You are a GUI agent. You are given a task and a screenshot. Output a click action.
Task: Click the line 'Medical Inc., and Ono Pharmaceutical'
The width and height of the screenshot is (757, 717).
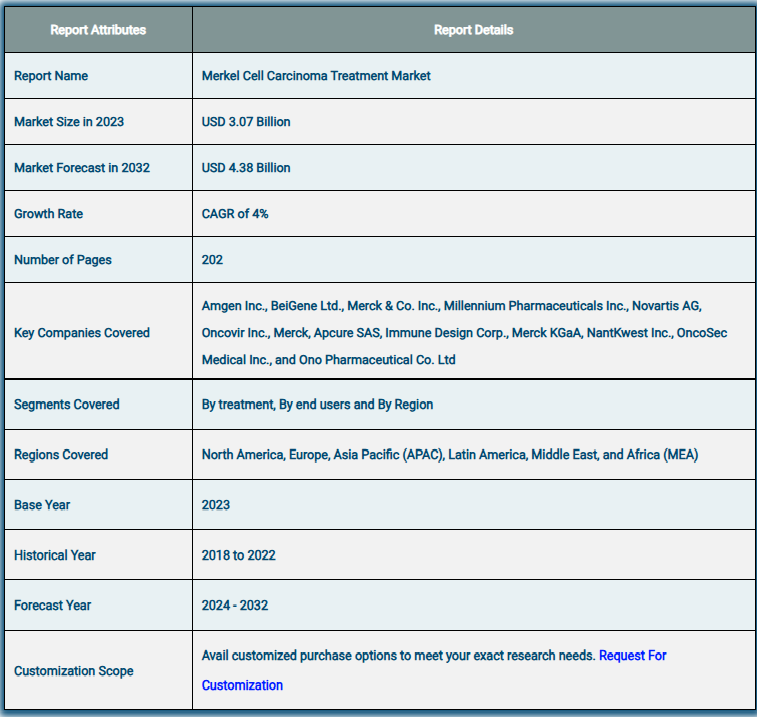click(328, 360)
